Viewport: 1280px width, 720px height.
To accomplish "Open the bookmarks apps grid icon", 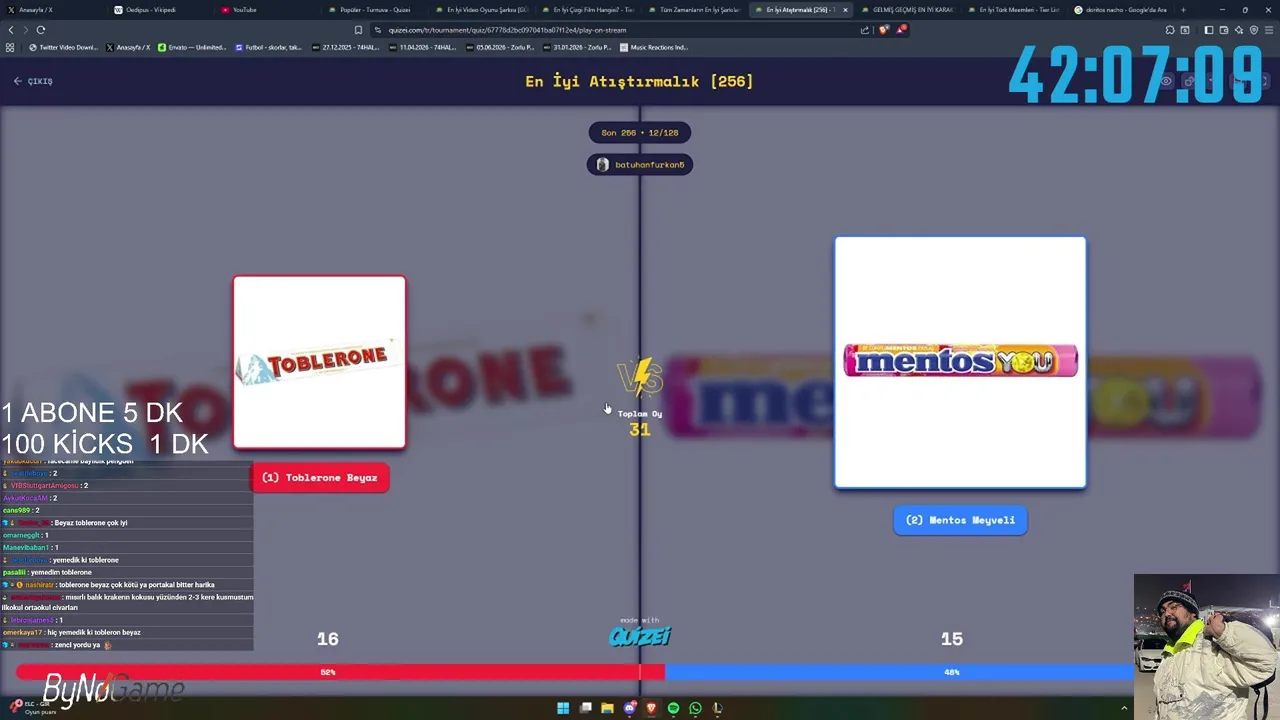I will (x=10, y=47).
